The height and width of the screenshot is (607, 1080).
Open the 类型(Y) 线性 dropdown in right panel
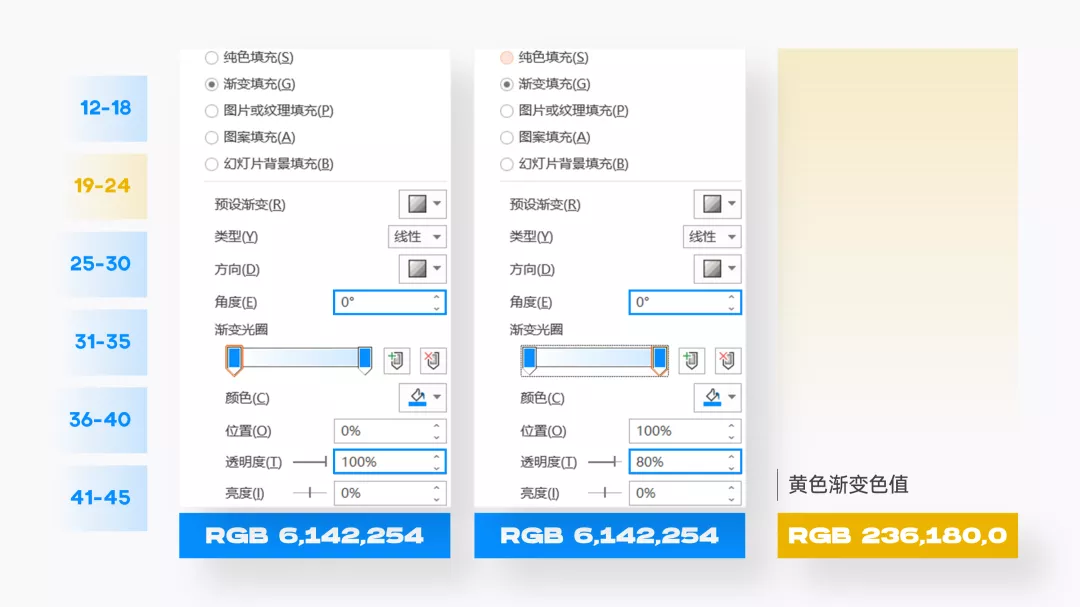712,236
